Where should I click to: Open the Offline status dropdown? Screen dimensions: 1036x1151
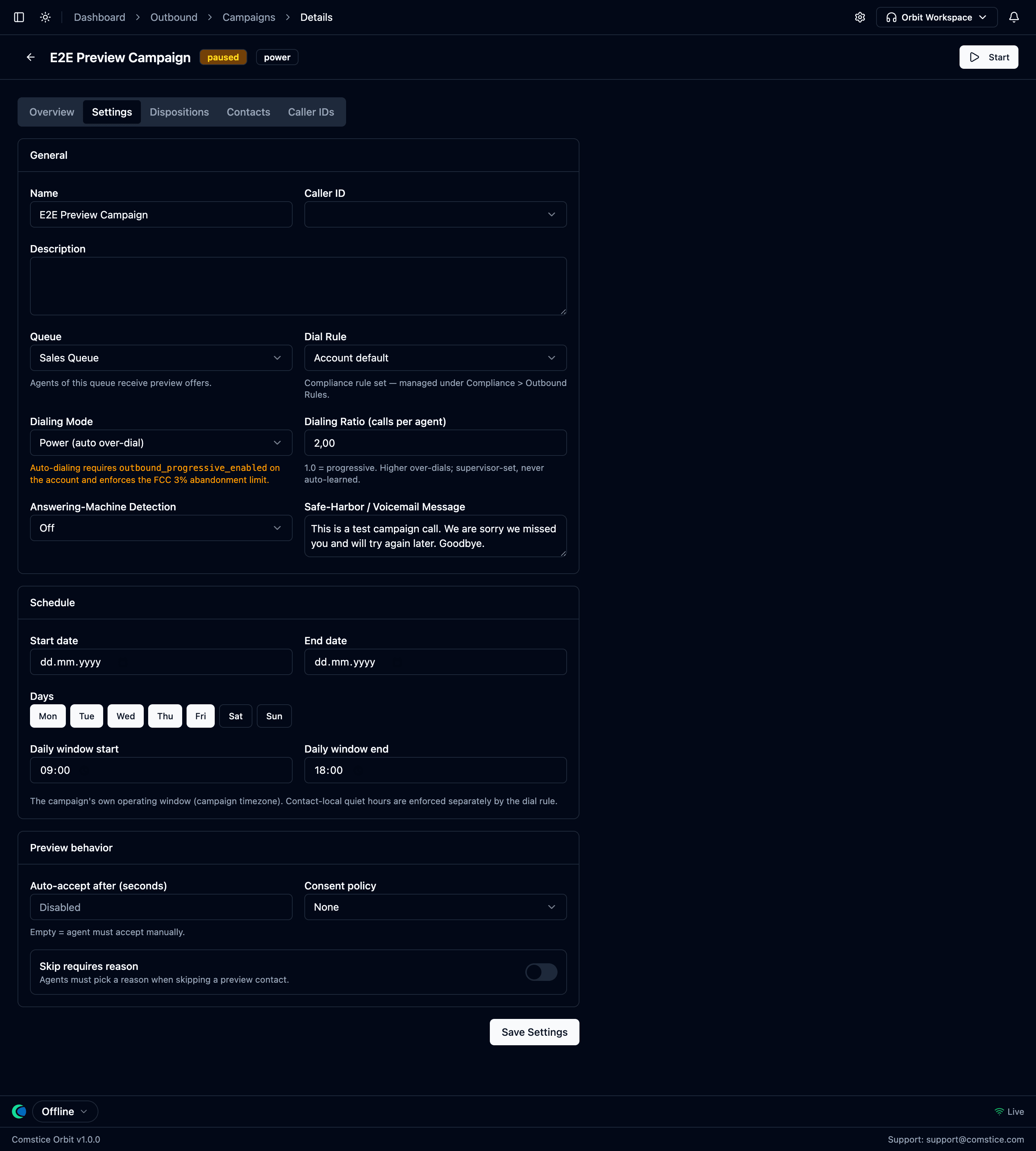click(65, 1111)
